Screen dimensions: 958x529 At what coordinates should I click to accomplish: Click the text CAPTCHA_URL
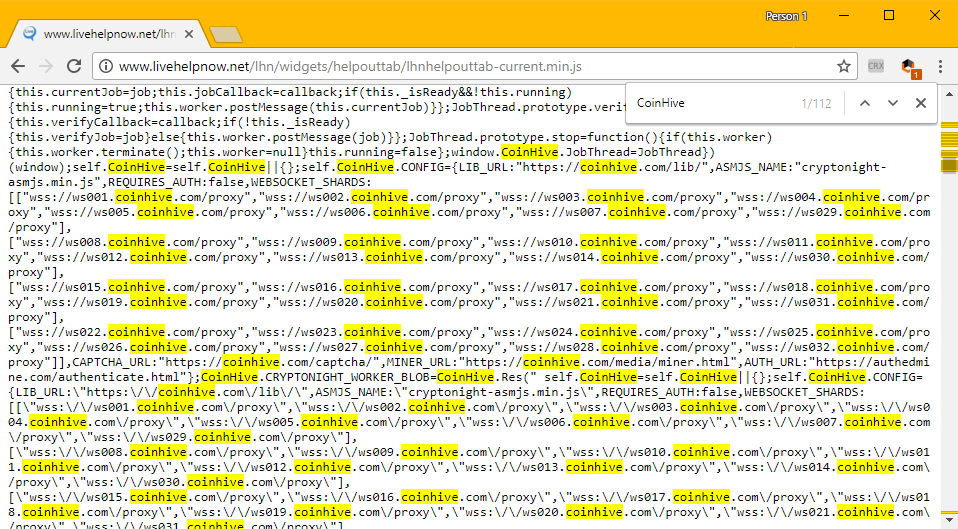[112, 362]
